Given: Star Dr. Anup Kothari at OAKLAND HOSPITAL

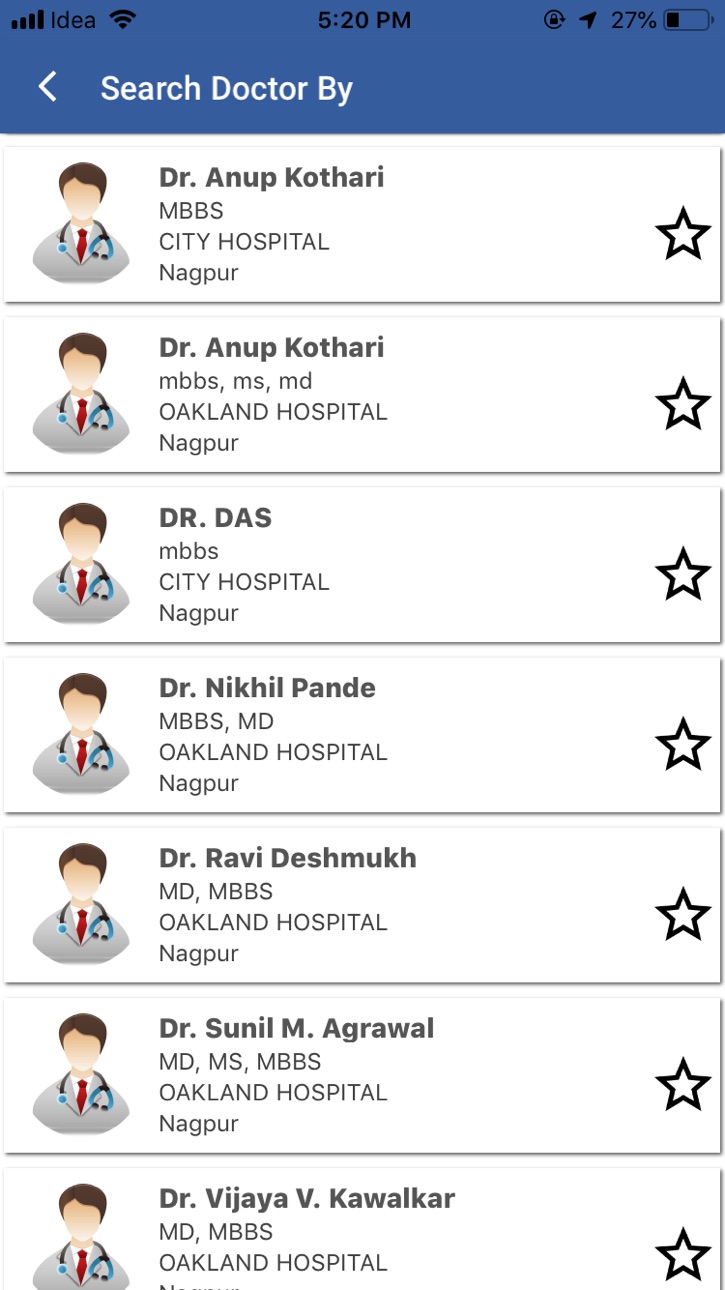Looking at the screenshot, I should [x=683, y=404].
